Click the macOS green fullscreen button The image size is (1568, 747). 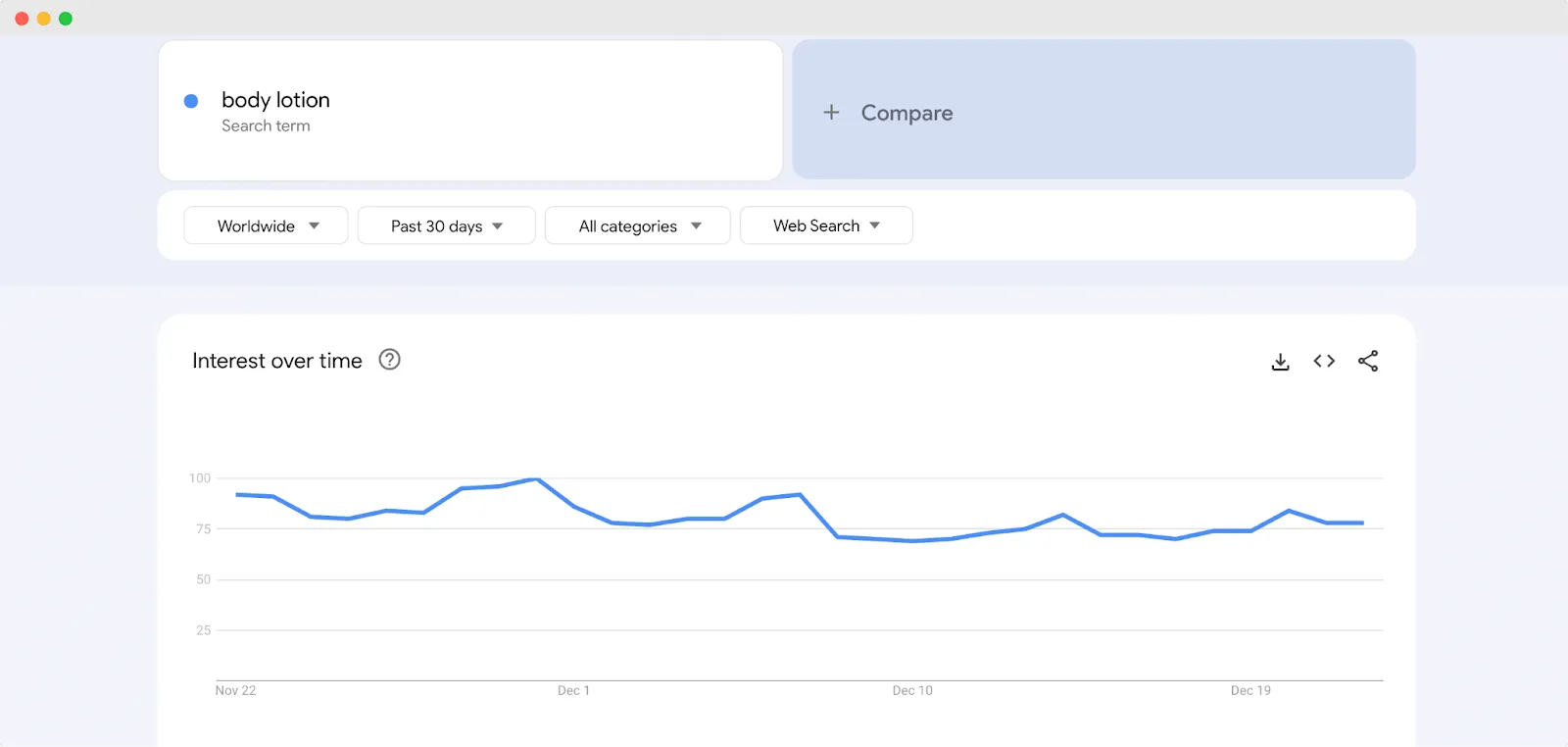[x=66, y=19]
